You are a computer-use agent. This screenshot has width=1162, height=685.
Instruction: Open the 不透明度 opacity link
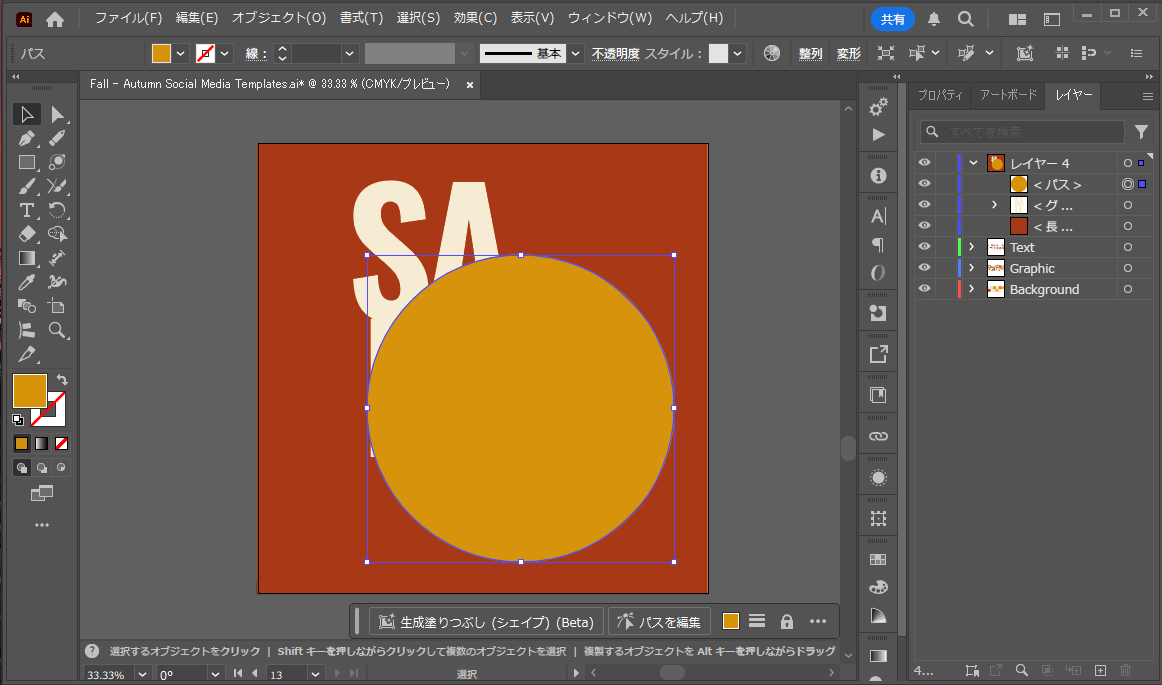pyautogui.click(x=615, y=53)
